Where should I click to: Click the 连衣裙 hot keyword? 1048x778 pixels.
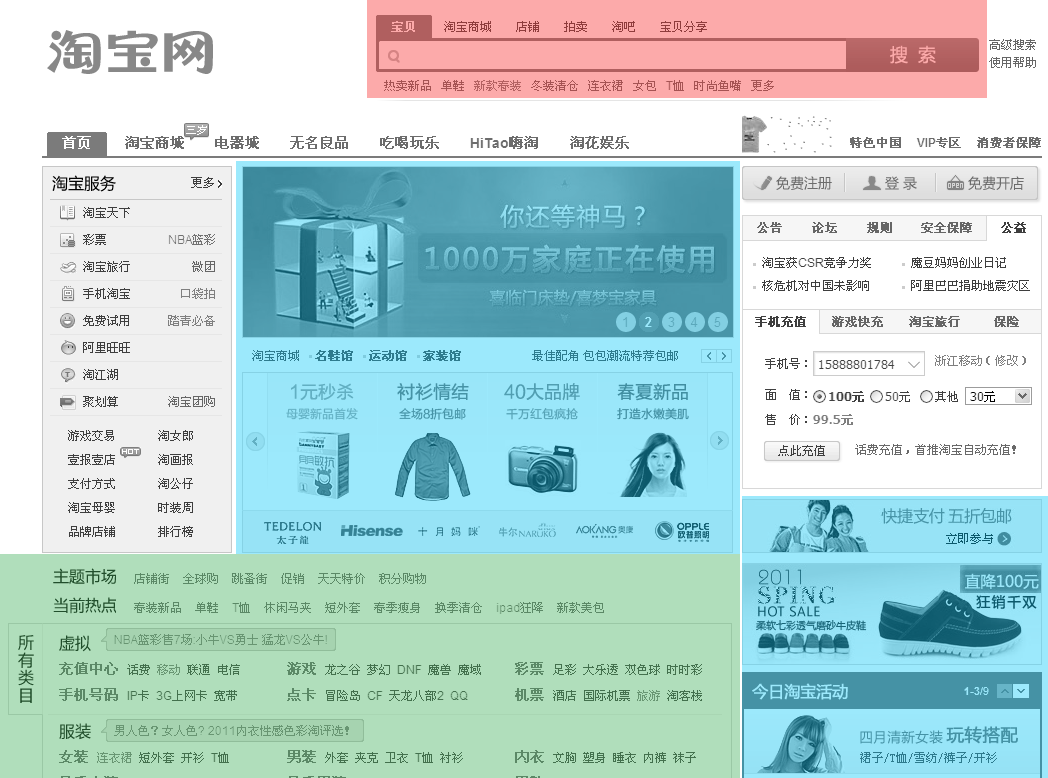point(605,86)
